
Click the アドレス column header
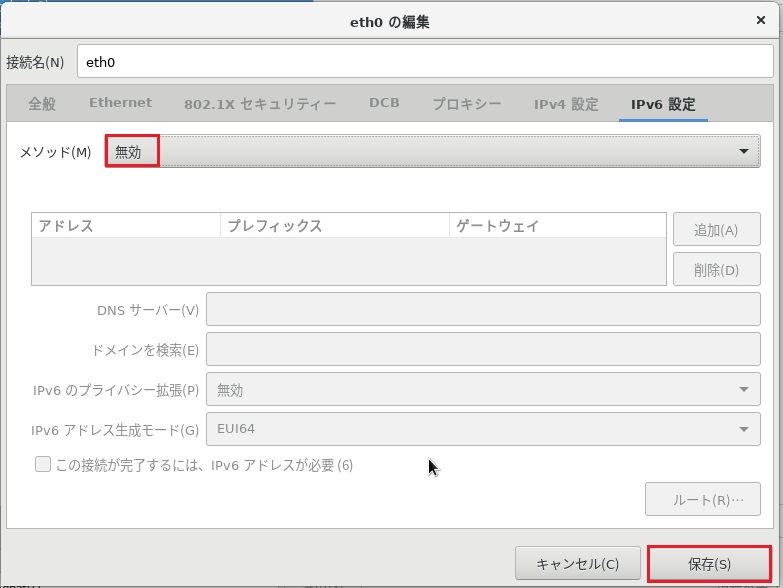(x=125, y=226)
